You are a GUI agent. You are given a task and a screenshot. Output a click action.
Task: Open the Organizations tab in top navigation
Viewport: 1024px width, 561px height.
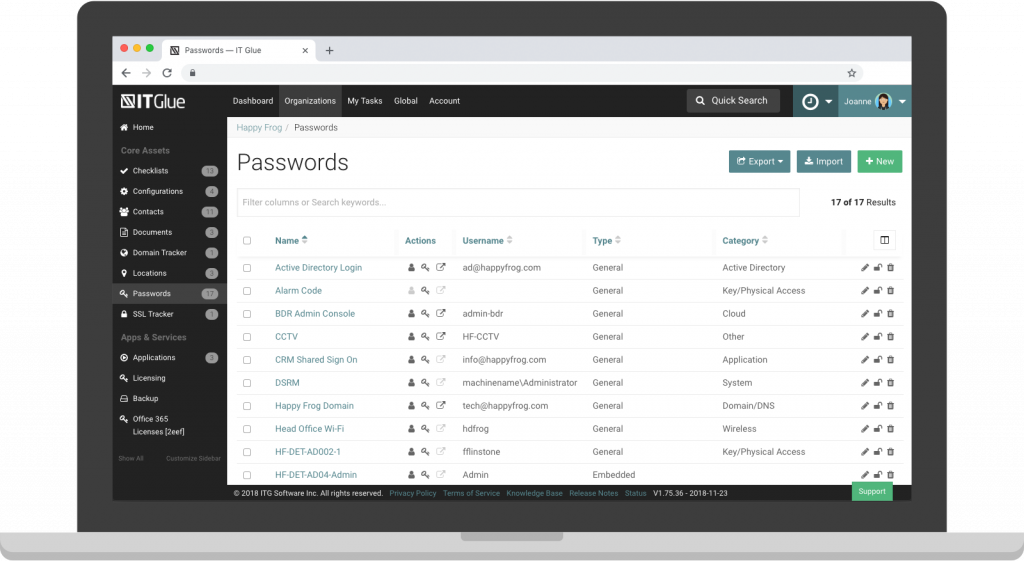[309, 101]
